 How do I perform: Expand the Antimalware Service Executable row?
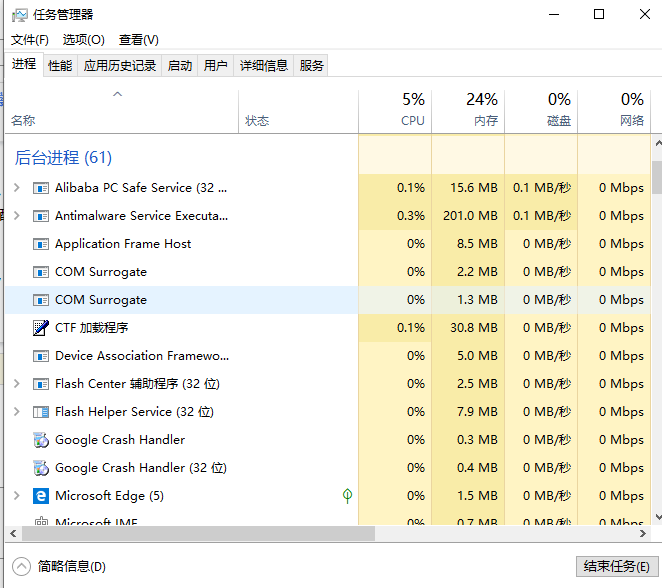(16, 216)
